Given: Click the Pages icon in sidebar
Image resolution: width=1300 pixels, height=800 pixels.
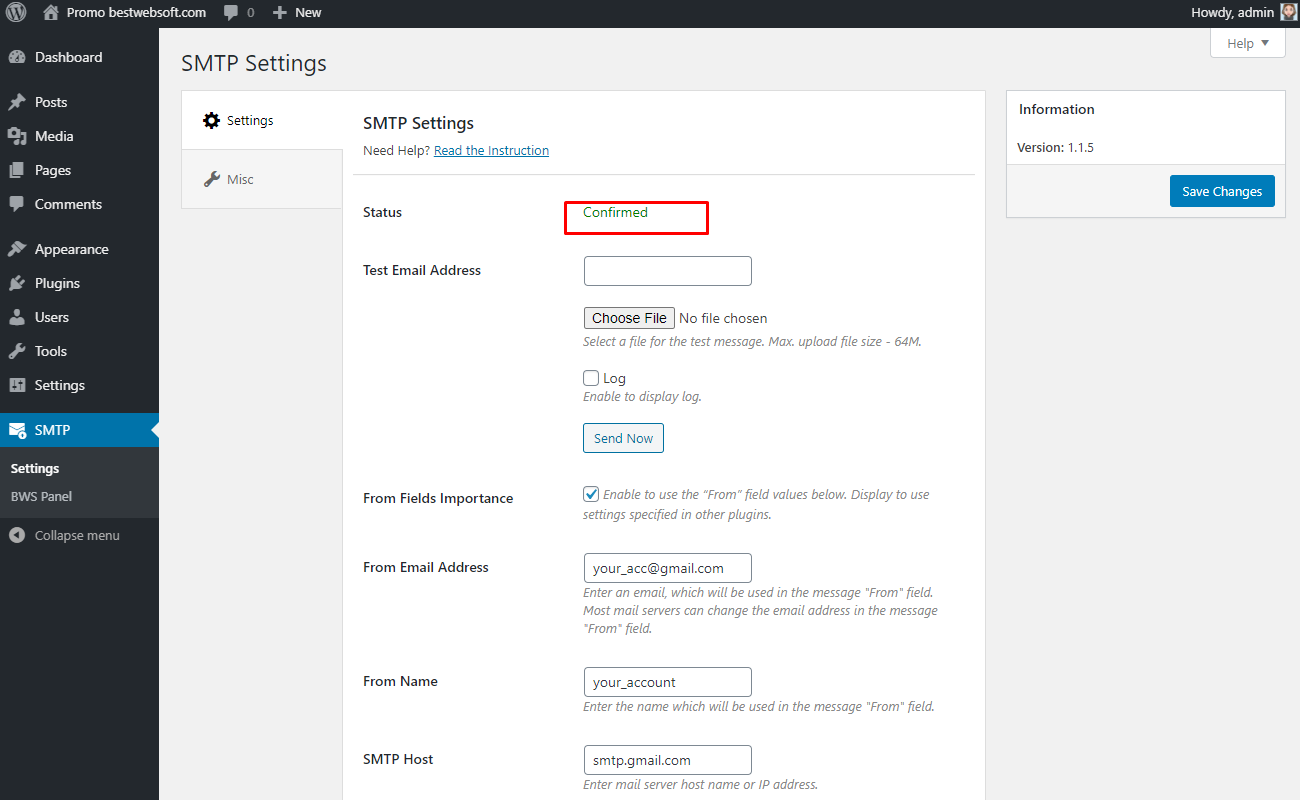Looking at the screenshot, I should 17,170.
